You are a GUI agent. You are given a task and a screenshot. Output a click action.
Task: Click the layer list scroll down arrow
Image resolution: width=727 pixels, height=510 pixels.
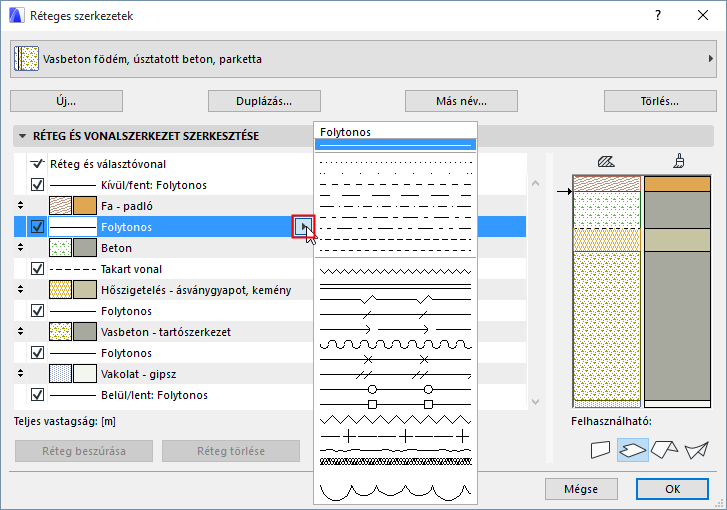pyautogui.click(x=536, y=402)
